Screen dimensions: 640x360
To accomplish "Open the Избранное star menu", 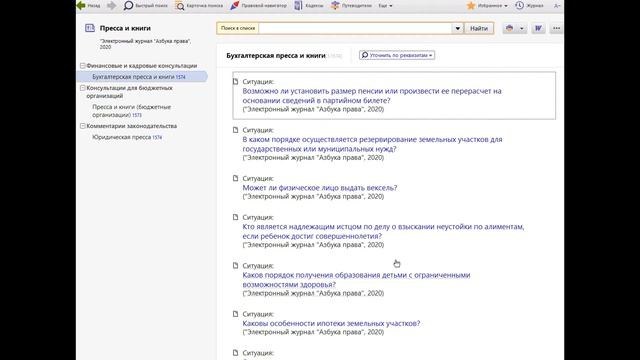I will 487,6.
